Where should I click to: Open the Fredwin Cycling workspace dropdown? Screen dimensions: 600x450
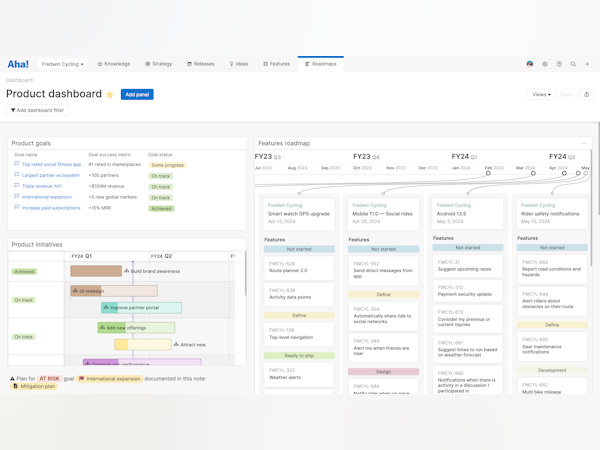[62, 64]
